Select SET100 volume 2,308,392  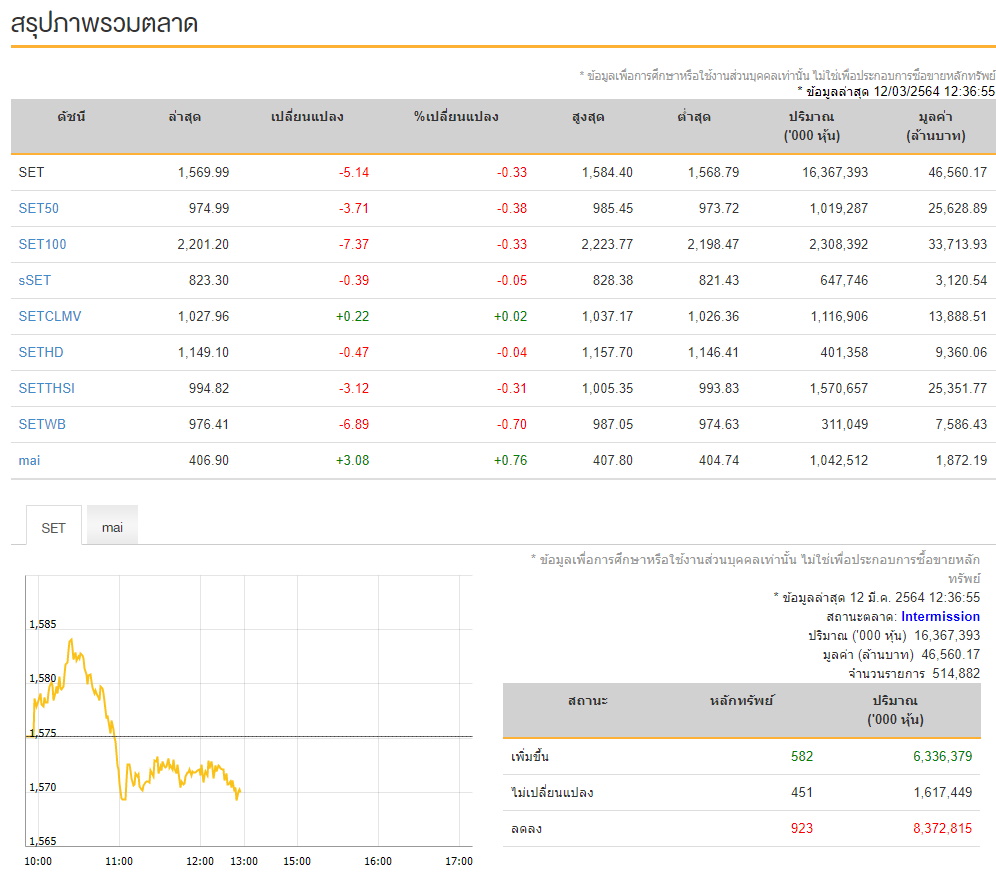click(838, 245)
